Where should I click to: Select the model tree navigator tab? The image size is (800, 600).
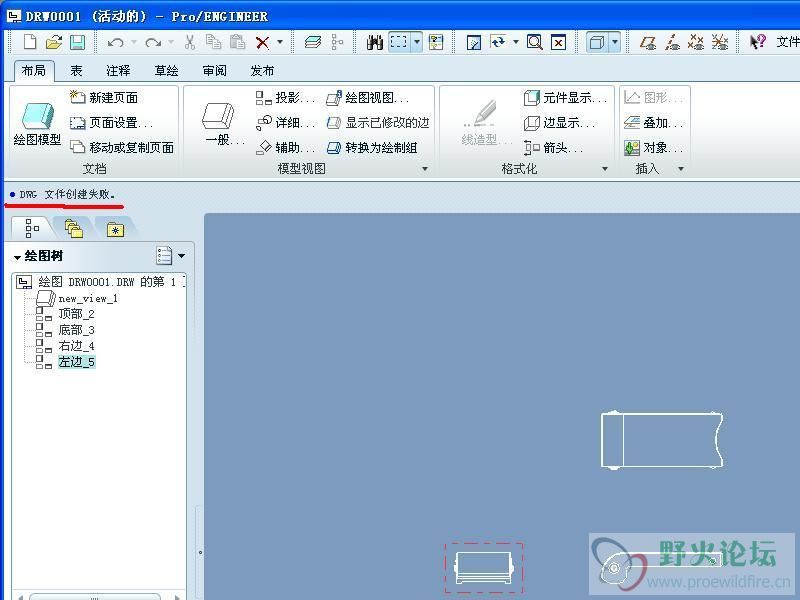coord(32,229)
